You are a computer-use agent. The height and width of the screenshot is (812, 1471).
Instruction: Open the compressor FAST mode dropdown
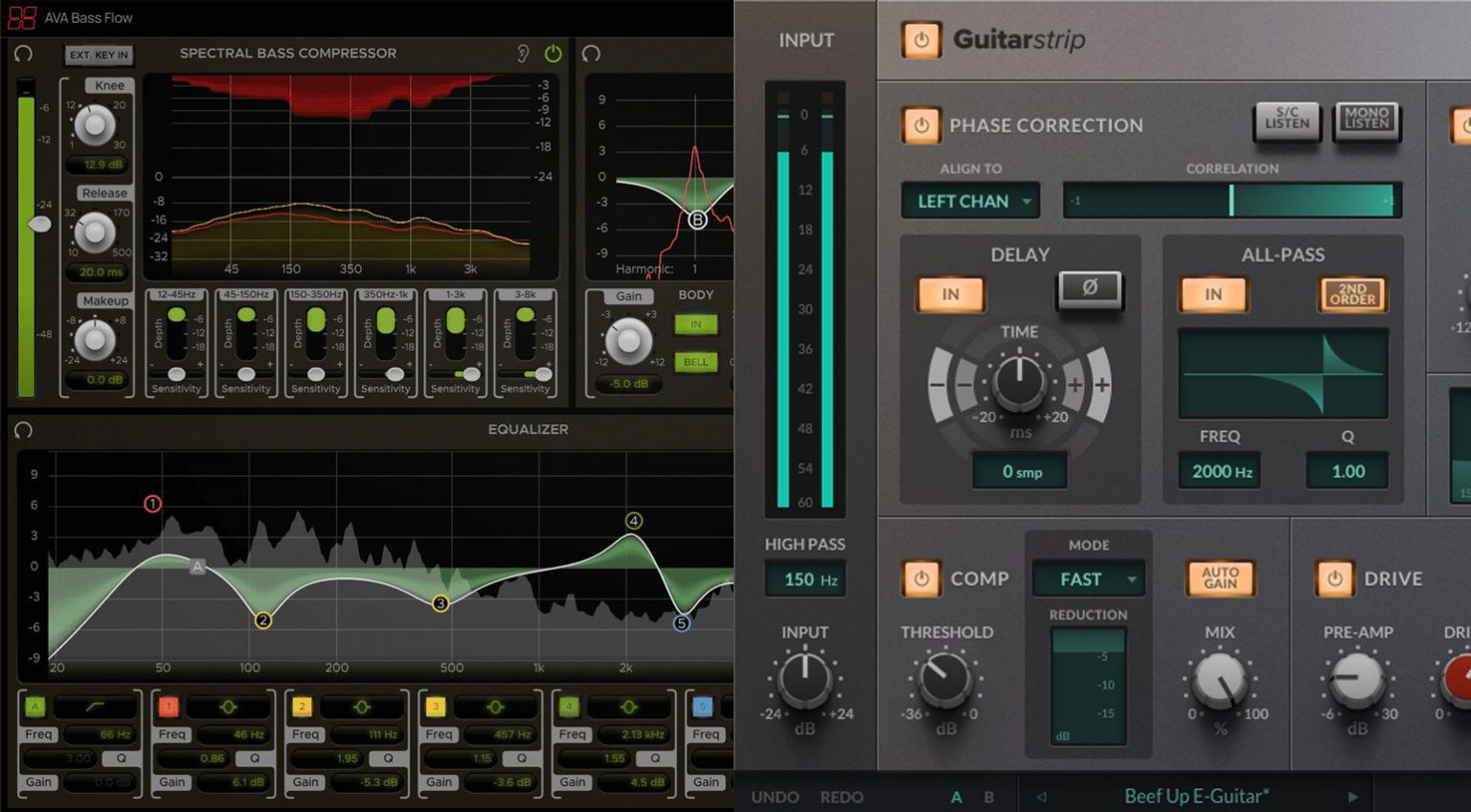tap(1088, 579)
